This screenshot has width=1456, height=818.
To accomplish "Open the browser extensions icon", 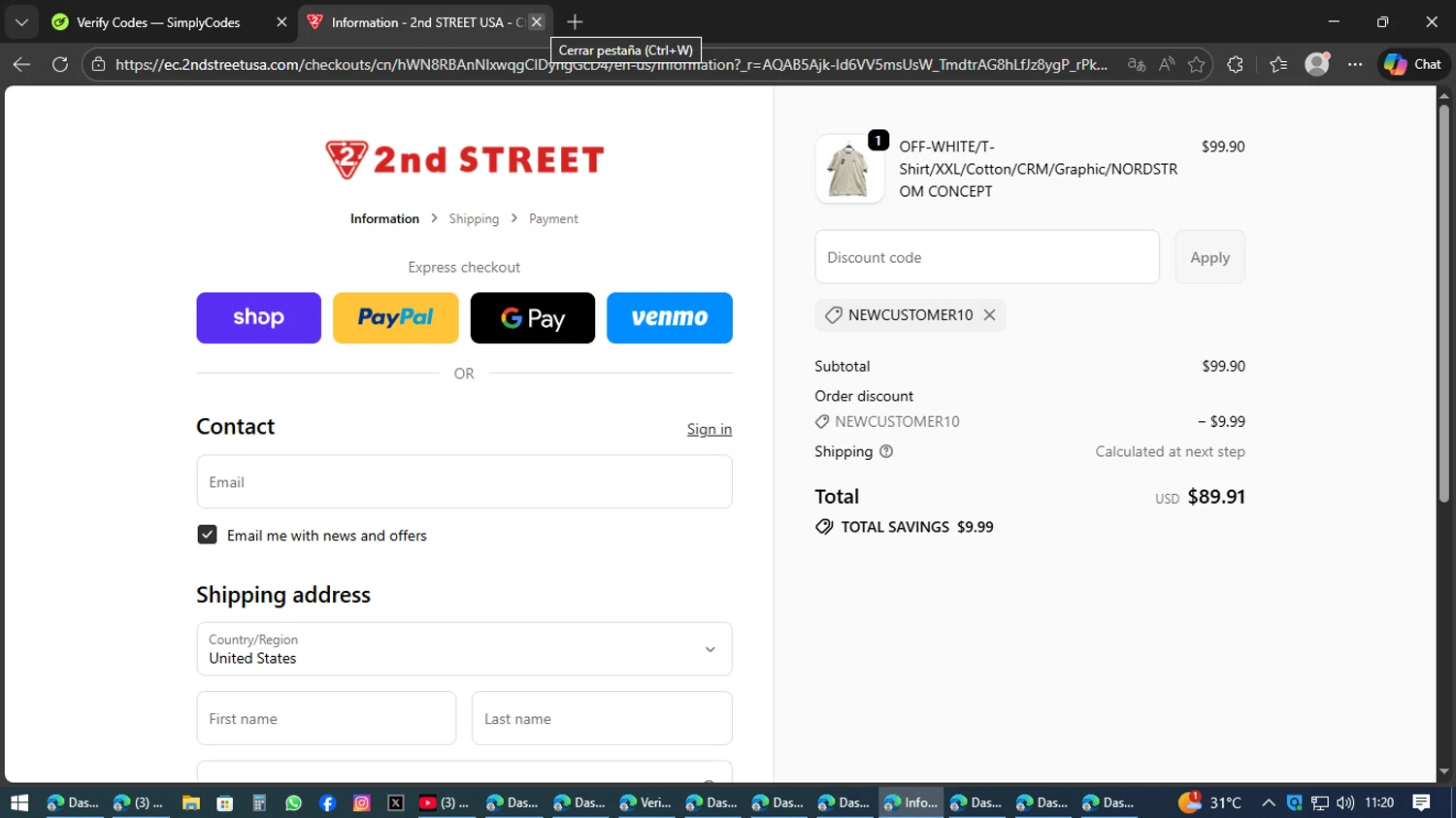I will (x=1235, y=64).
